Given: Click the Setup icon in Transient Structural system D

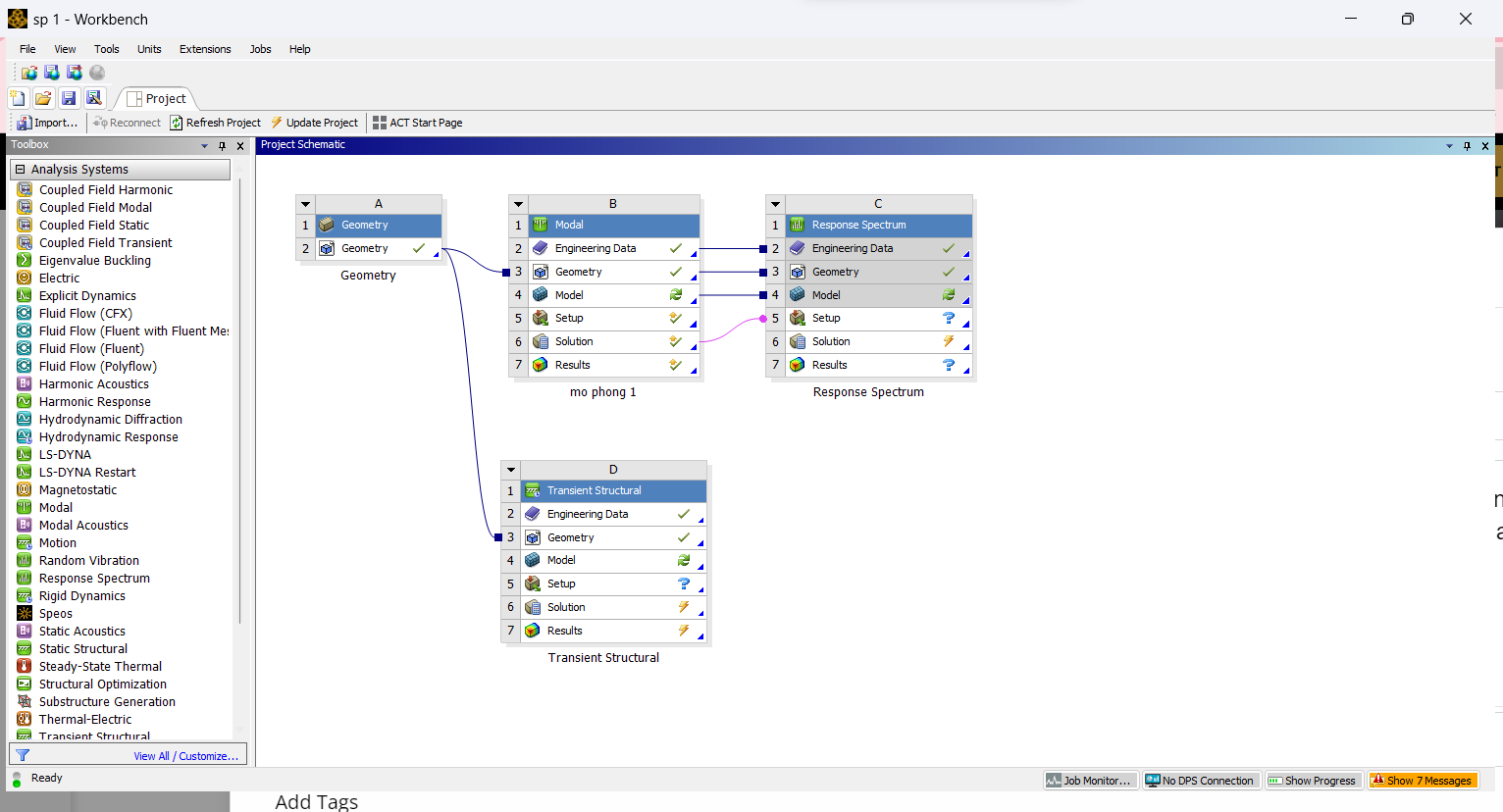Looking at the screenshot, I should (533, 584).
